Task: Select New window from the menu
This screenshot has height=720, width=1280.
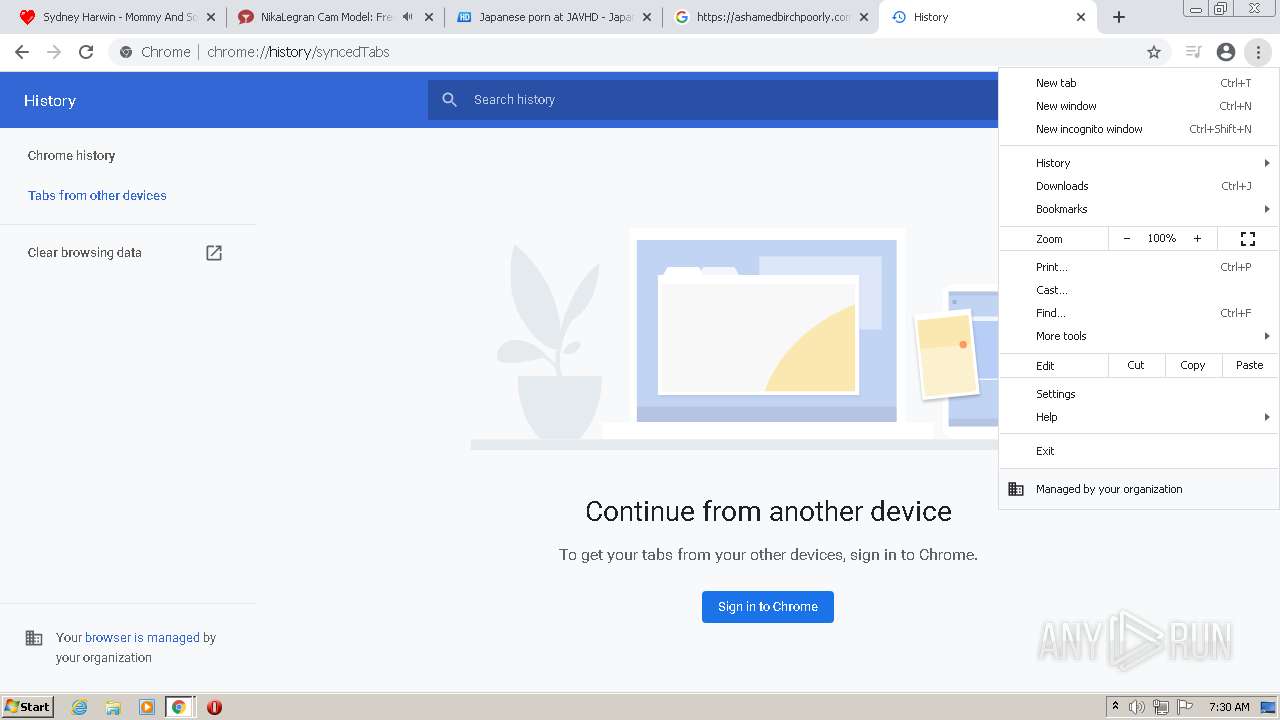Action: [1138, 106]
